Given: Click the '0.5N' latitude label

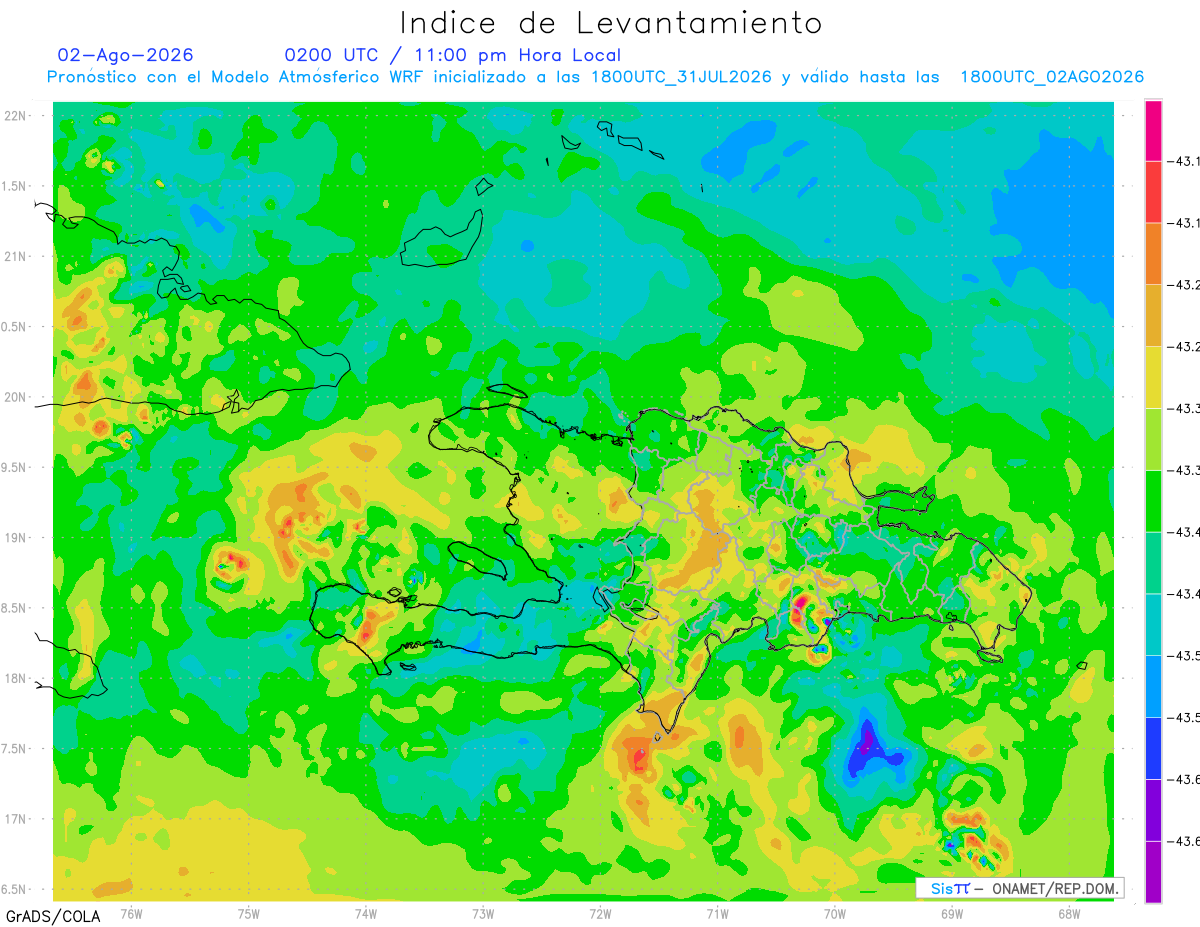Looking at the screenshot, I should pyautogui.click(x=15, y=327).
